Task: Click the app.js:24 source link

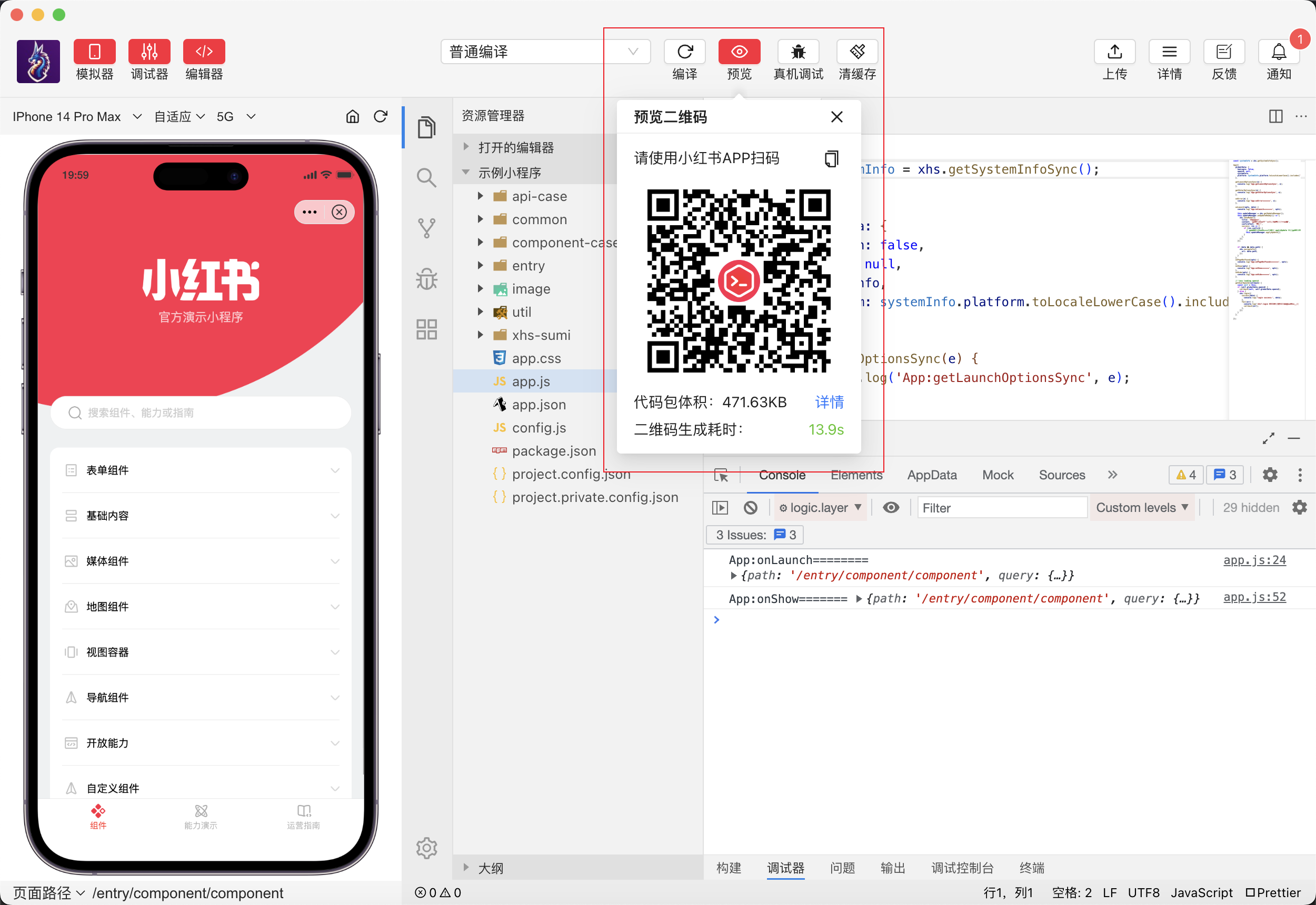Action: pos(1254,560)
